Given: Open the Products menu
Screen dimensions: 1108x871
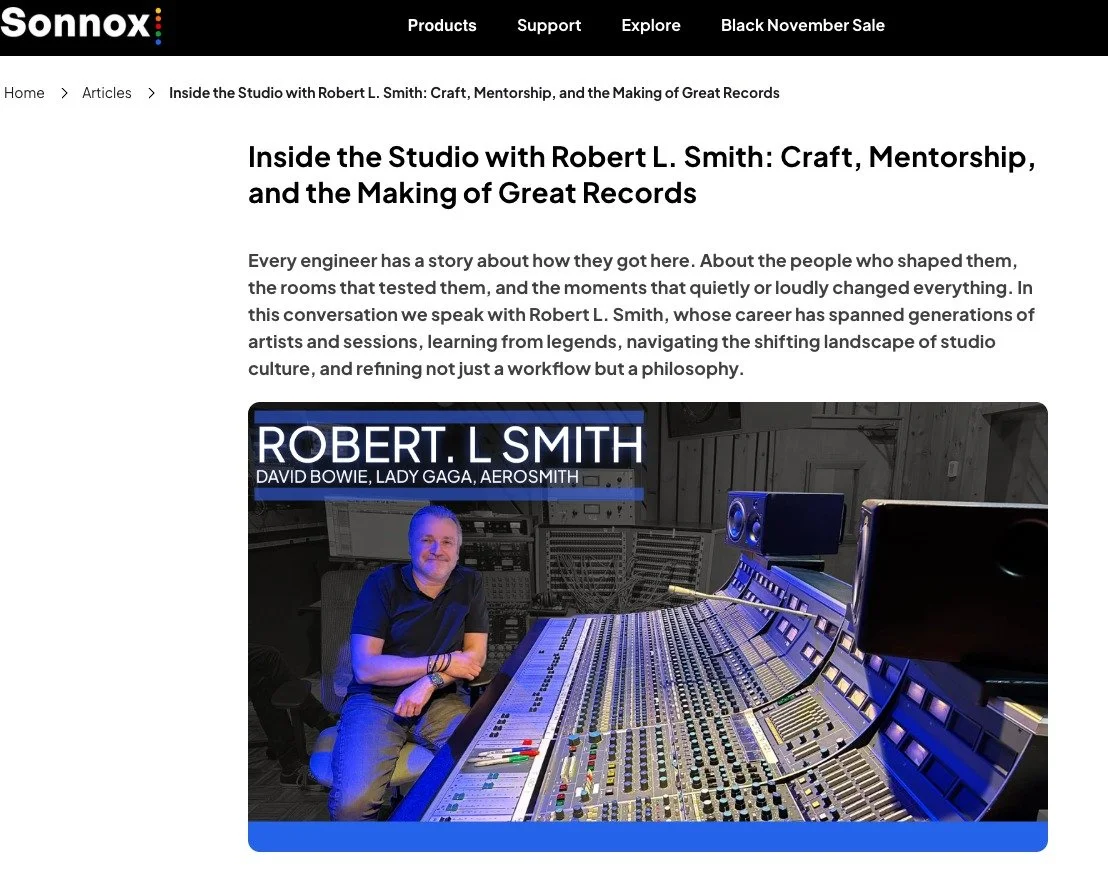Looking at the screenshot, I should (442, 25).
